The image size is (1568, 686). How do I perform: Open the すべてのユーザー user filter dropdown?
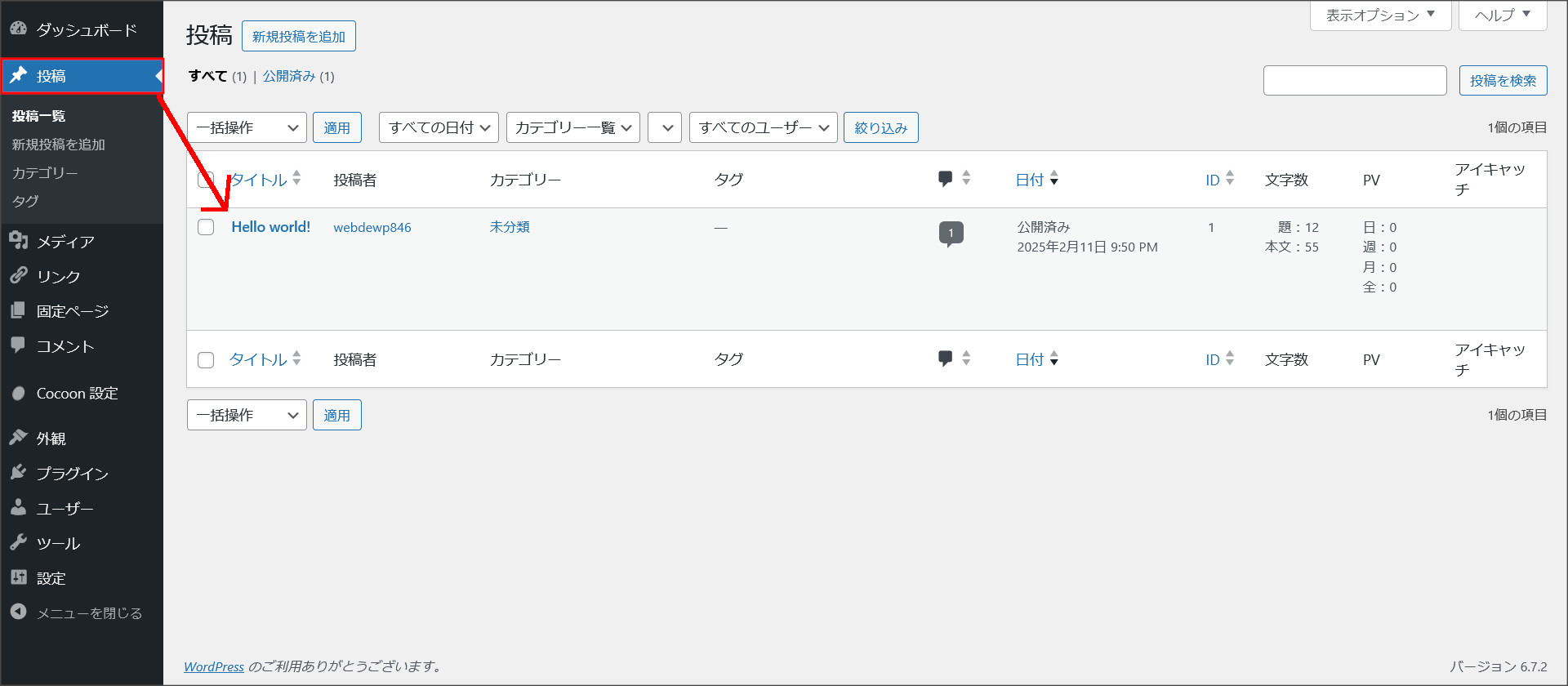coord(764,127)
